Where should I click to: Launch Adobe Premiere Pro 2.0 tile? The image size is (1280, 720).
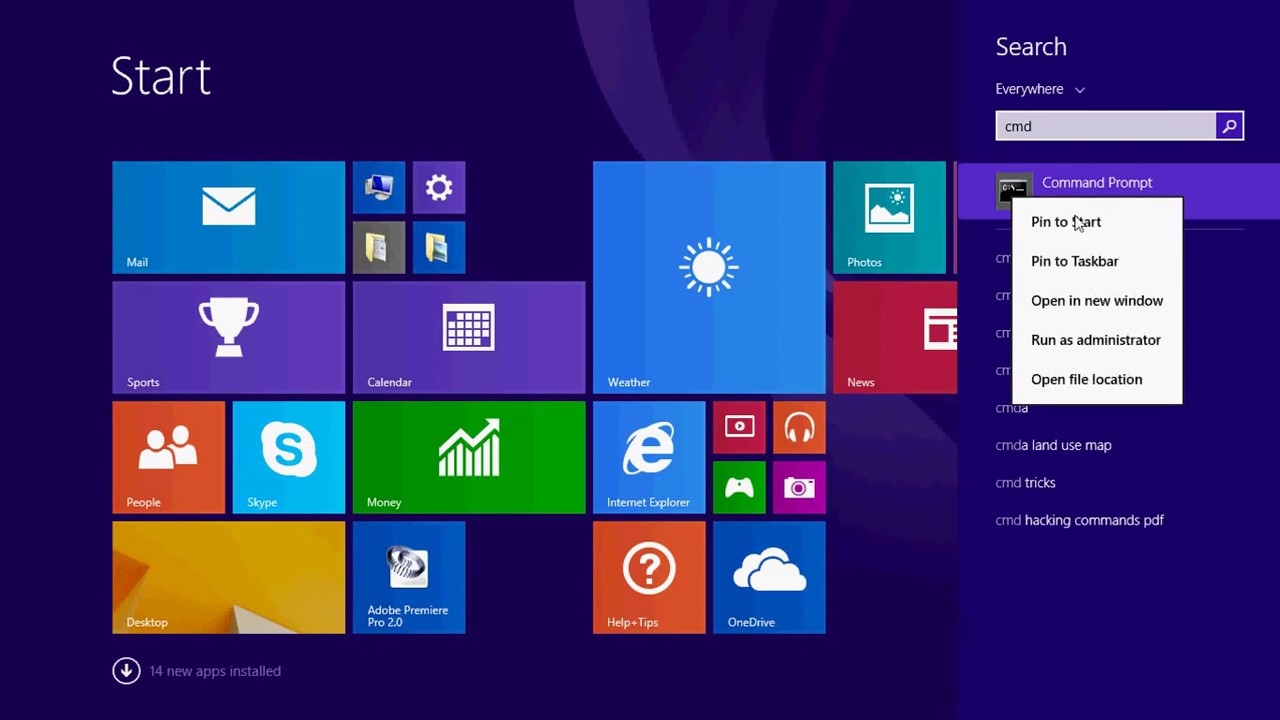point(409,577)
